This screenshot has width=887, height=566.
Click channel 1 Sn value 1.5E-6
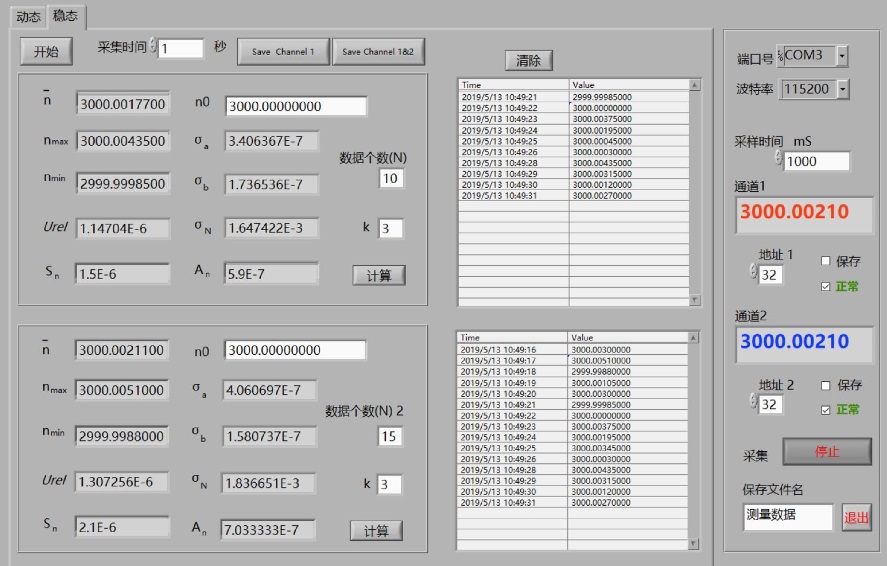point(123,274)
